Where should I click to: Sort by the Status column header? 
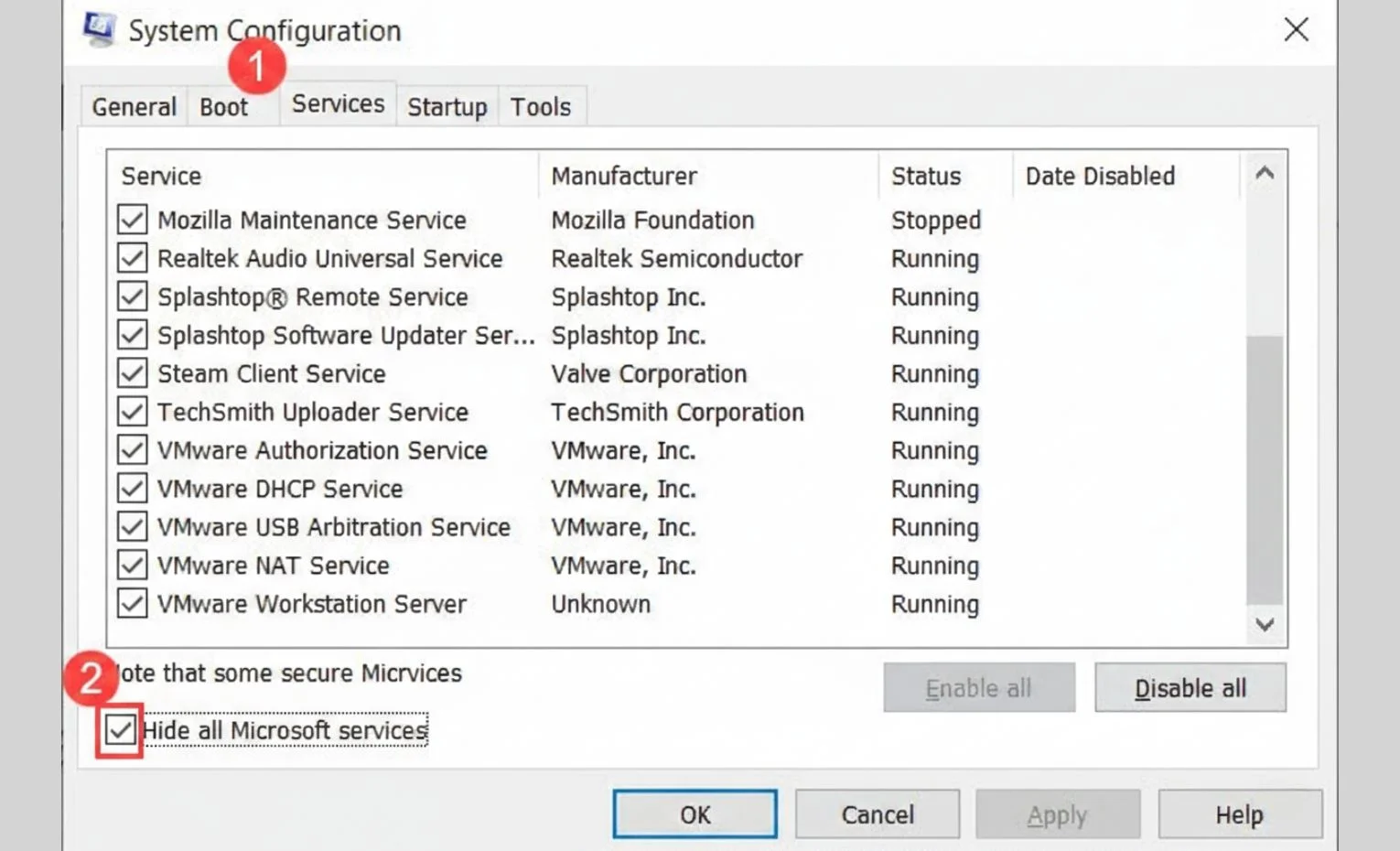coord(945,176)
